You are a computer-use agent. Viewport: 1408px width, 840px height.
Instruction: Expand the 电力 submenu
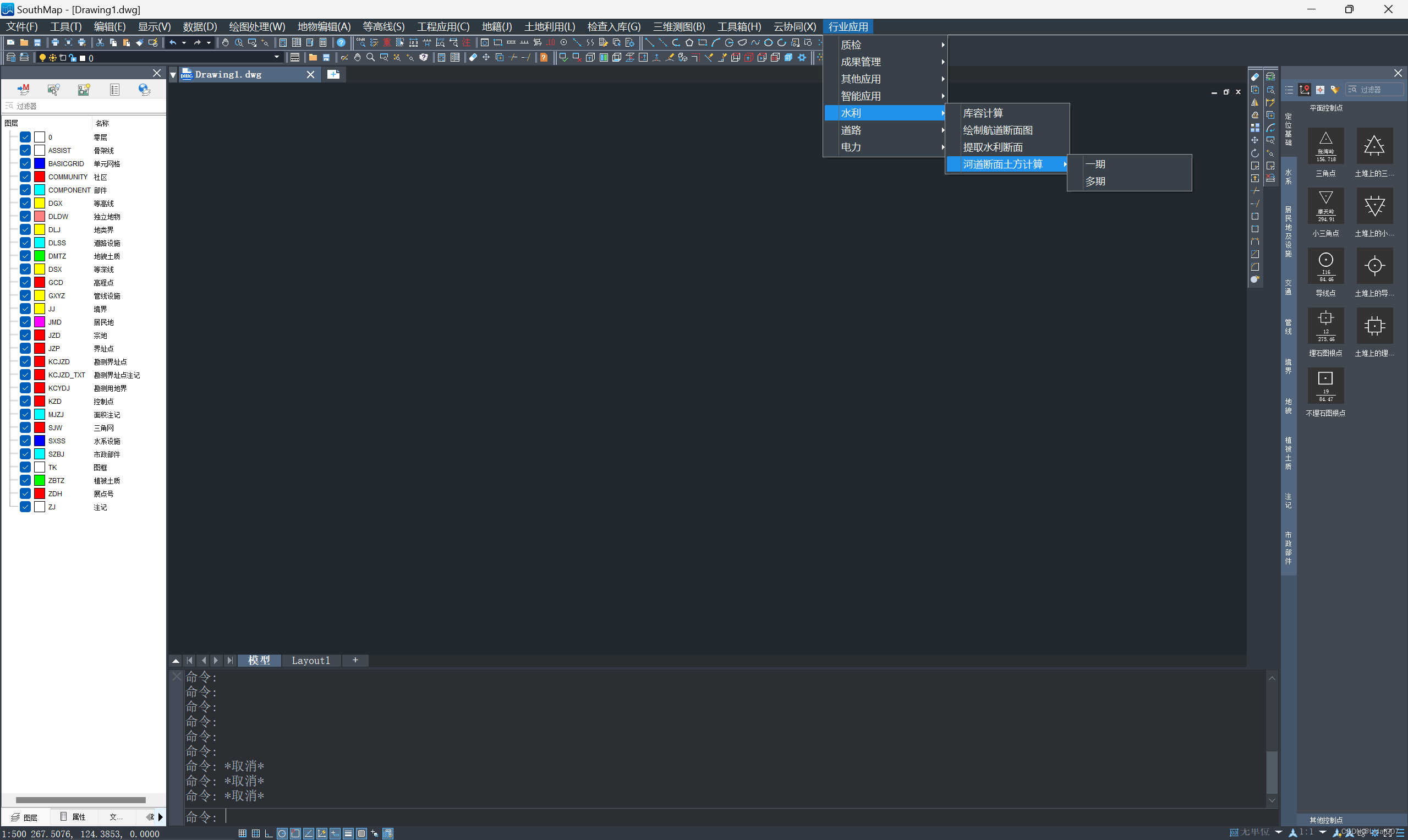(885, 147)
